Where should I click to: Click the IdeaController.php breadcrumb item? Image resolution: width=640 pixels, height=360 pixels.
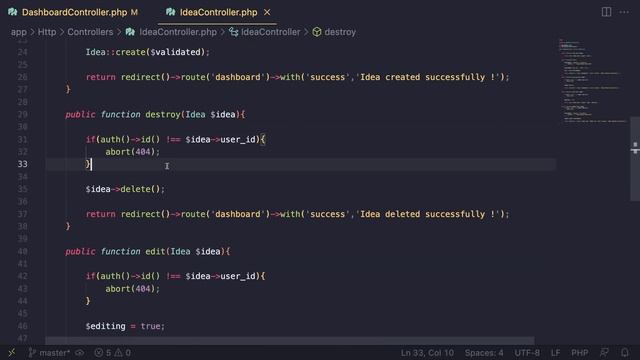click(178, 32)
